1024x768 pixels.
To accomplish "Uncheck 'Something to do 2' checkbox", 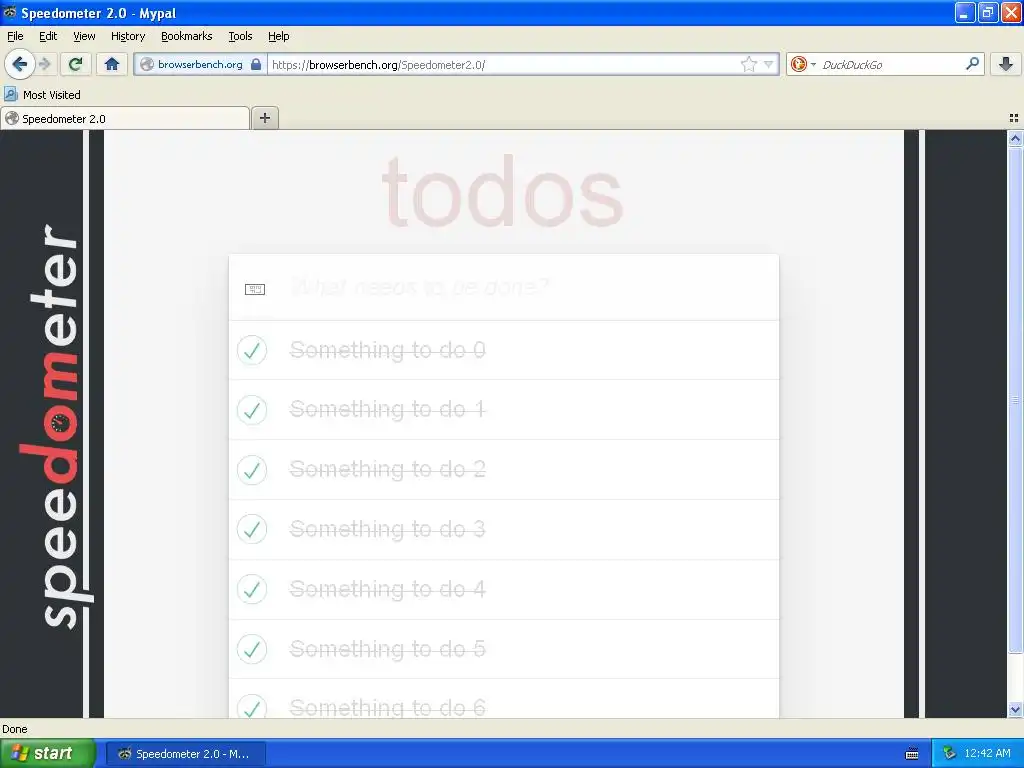I will tap(252, 470).
